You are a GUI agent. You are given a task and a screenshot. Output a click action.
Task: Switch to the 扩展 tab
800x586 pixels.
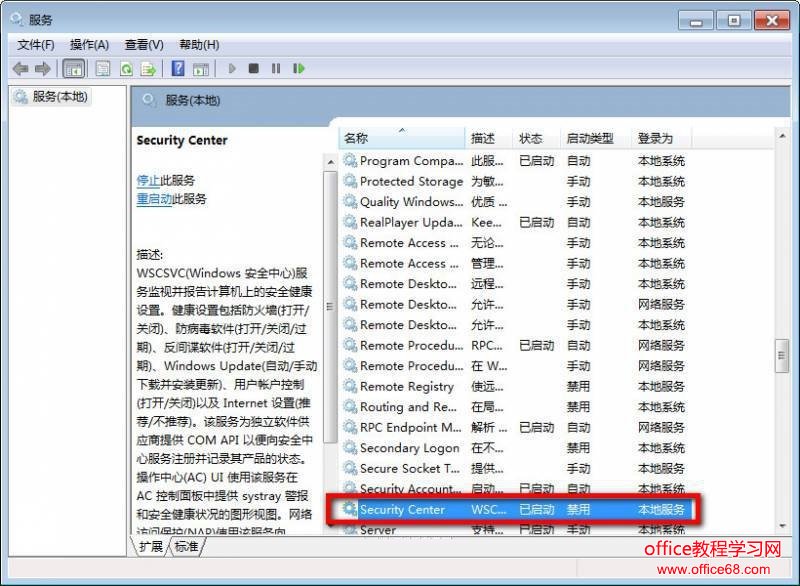click(150, 547)
